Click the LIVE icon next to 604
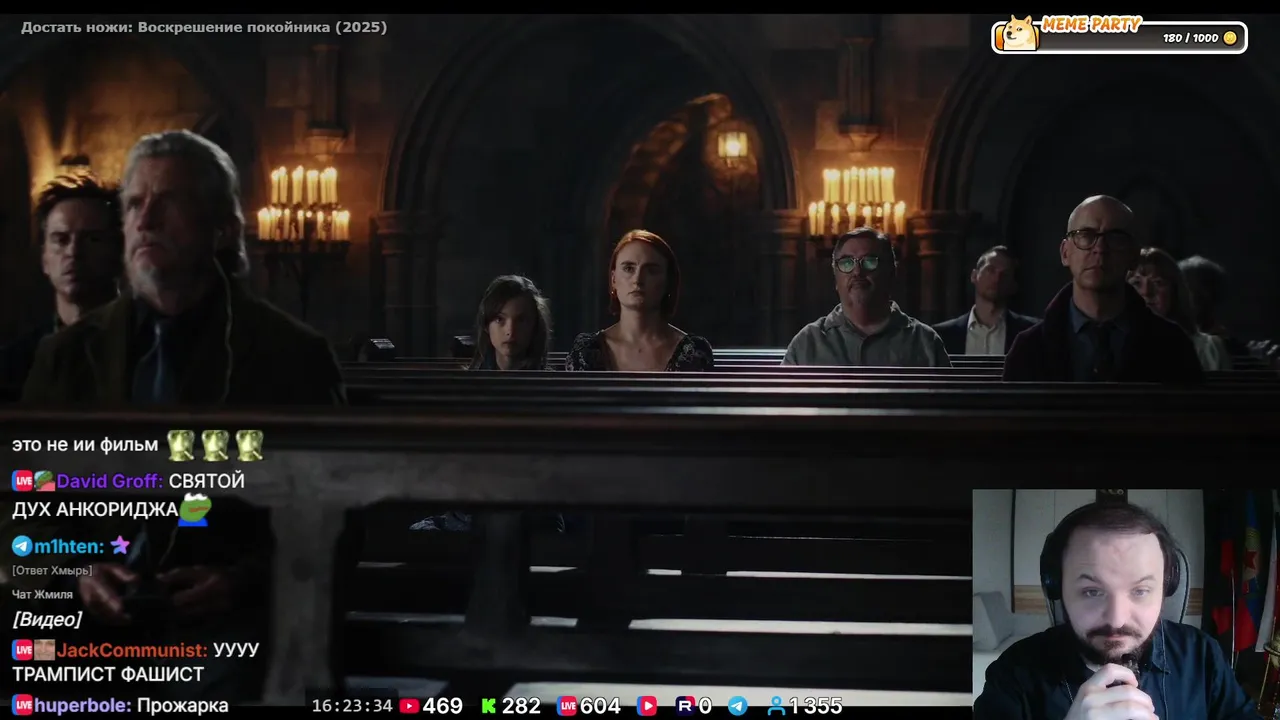Image resolution: width=1280 pixels, height=720 pixels. coord(568,706)
